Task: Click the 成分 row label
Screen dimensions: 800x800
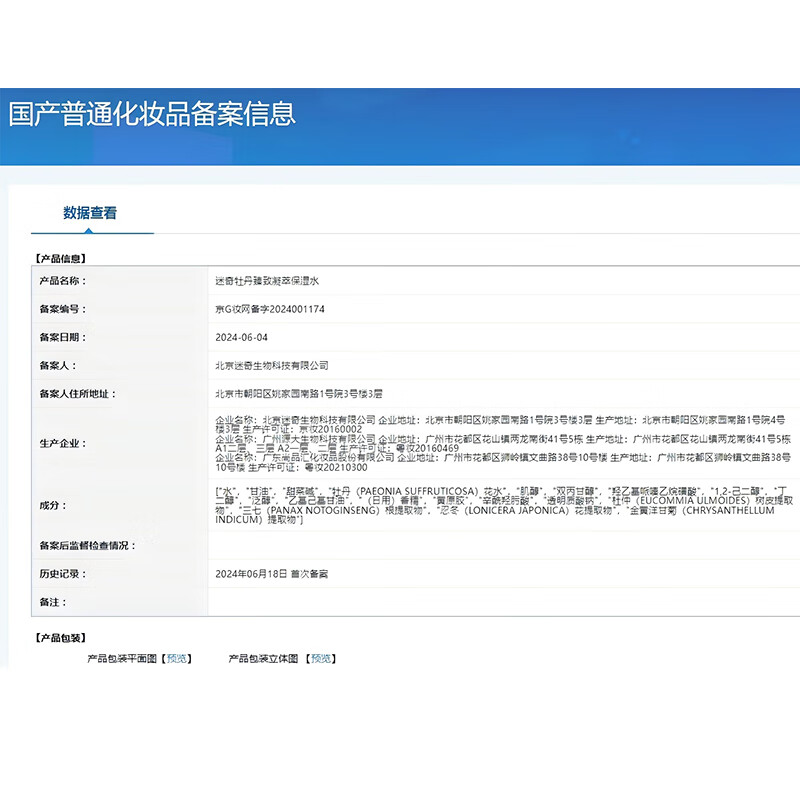Action: click(52, 506)
